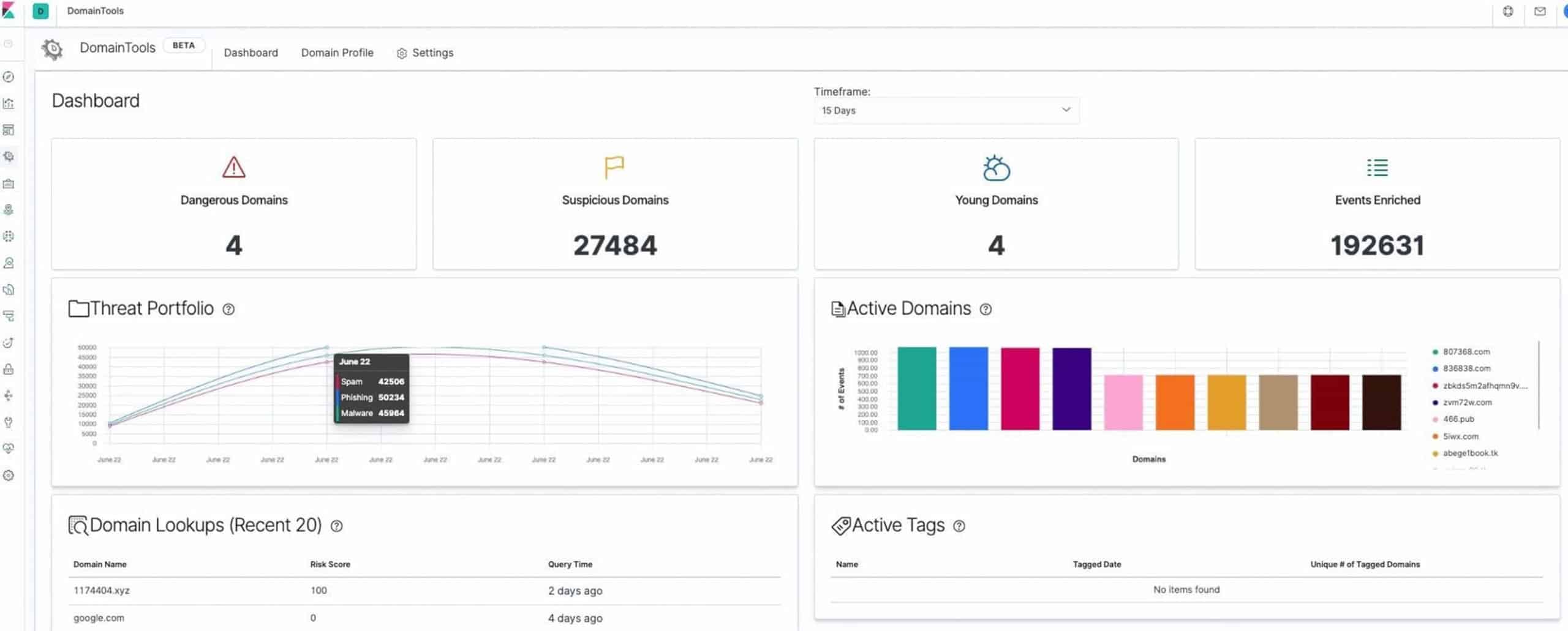1568x631 pixels.
Task: Sort Active Tags by Tagged Date header
Action: 1097,565
